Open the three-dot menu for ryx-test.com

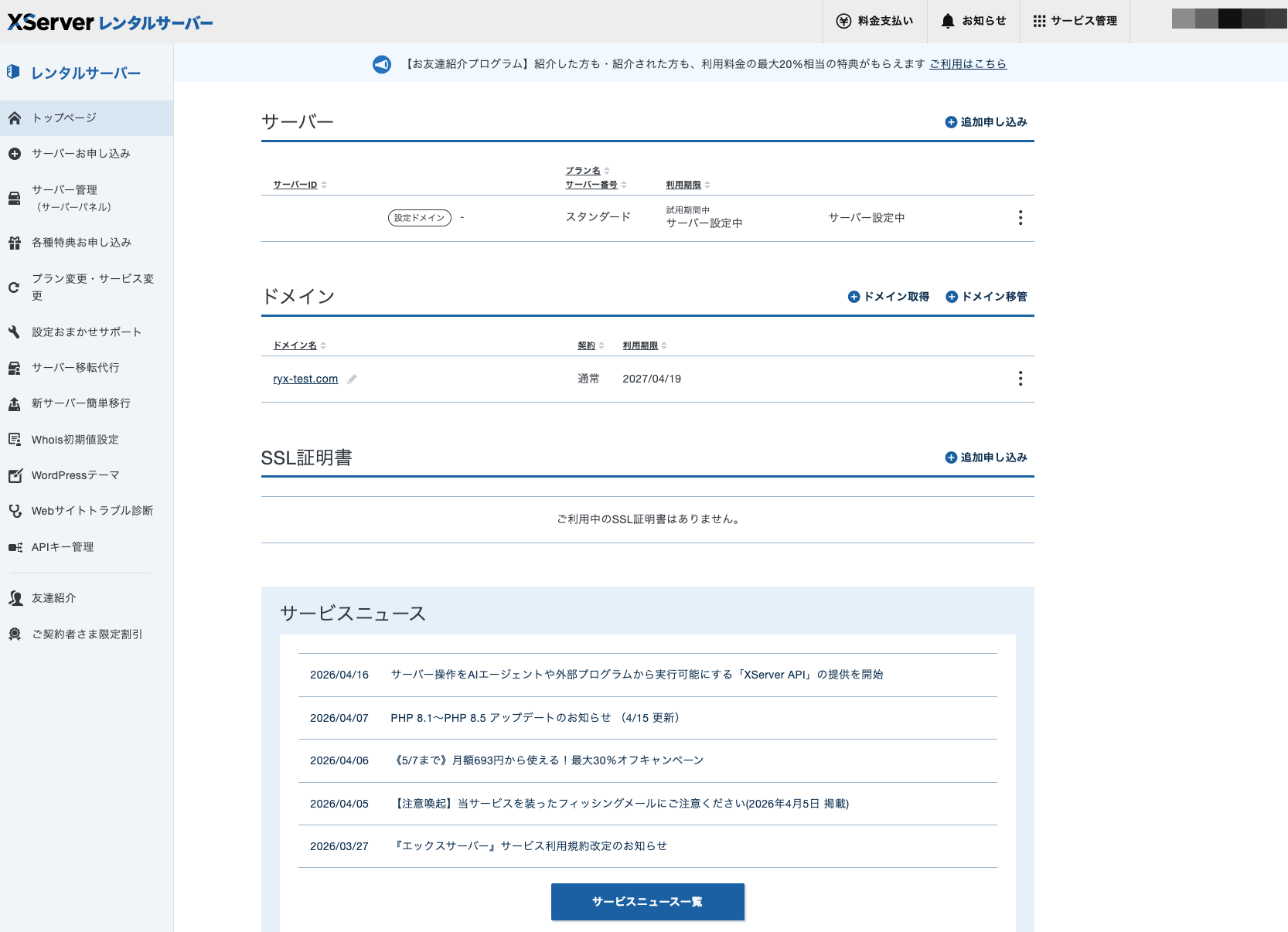(1021, 379)
